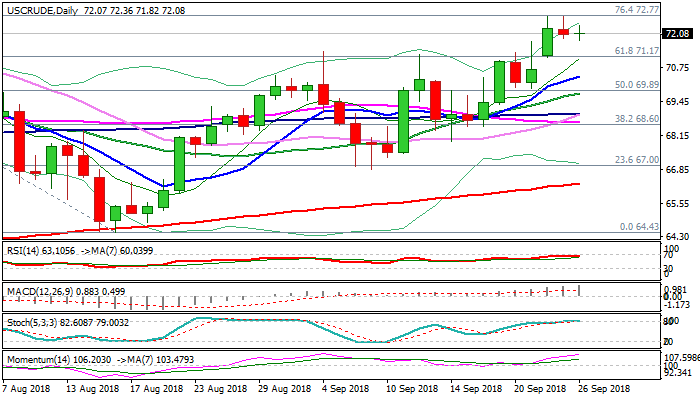
Task: Select the 0.0 Fibonacci label at 64.43
Action: coord(639,226)
